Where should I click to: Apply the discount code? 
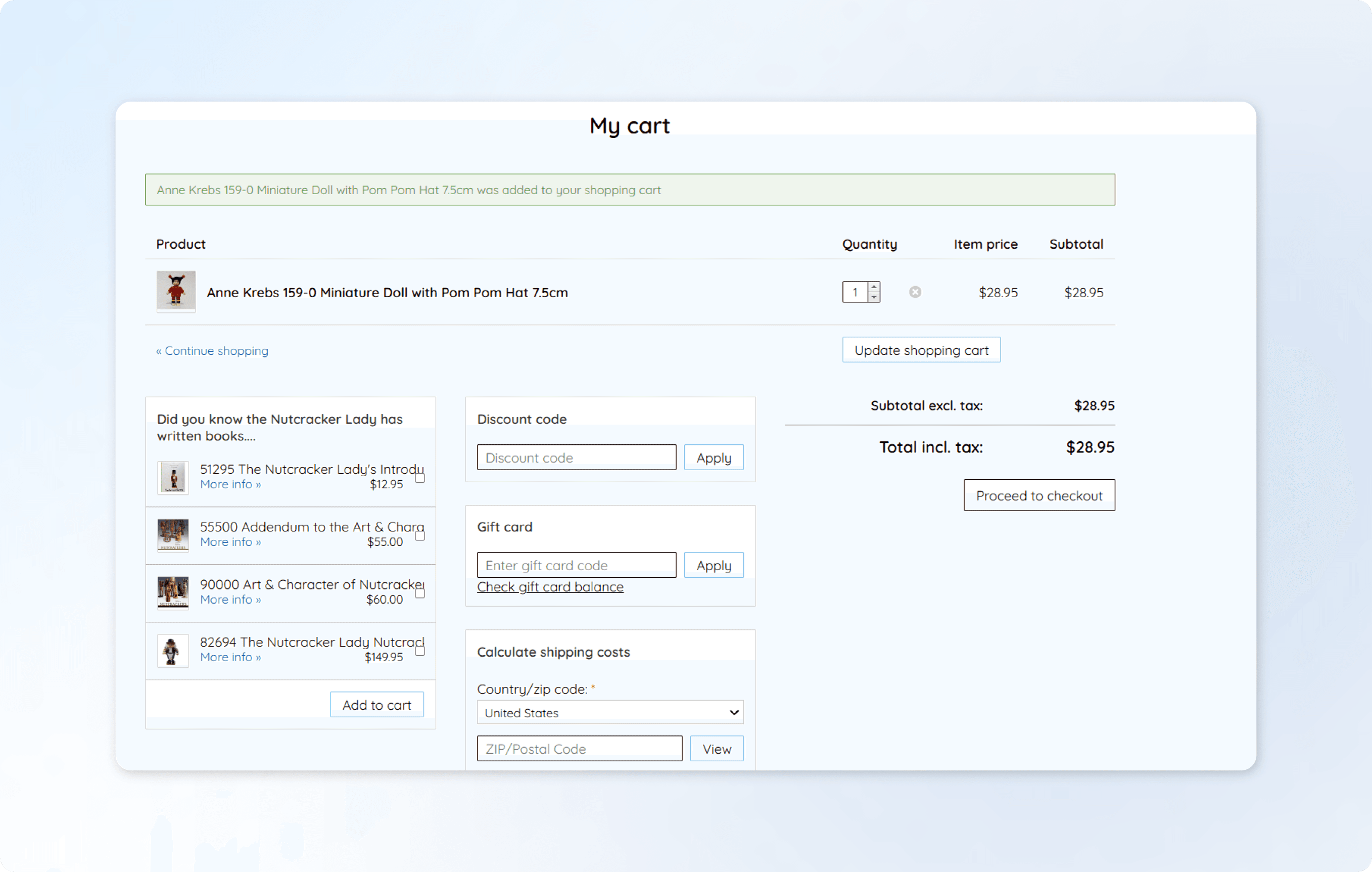coord(714,457)
